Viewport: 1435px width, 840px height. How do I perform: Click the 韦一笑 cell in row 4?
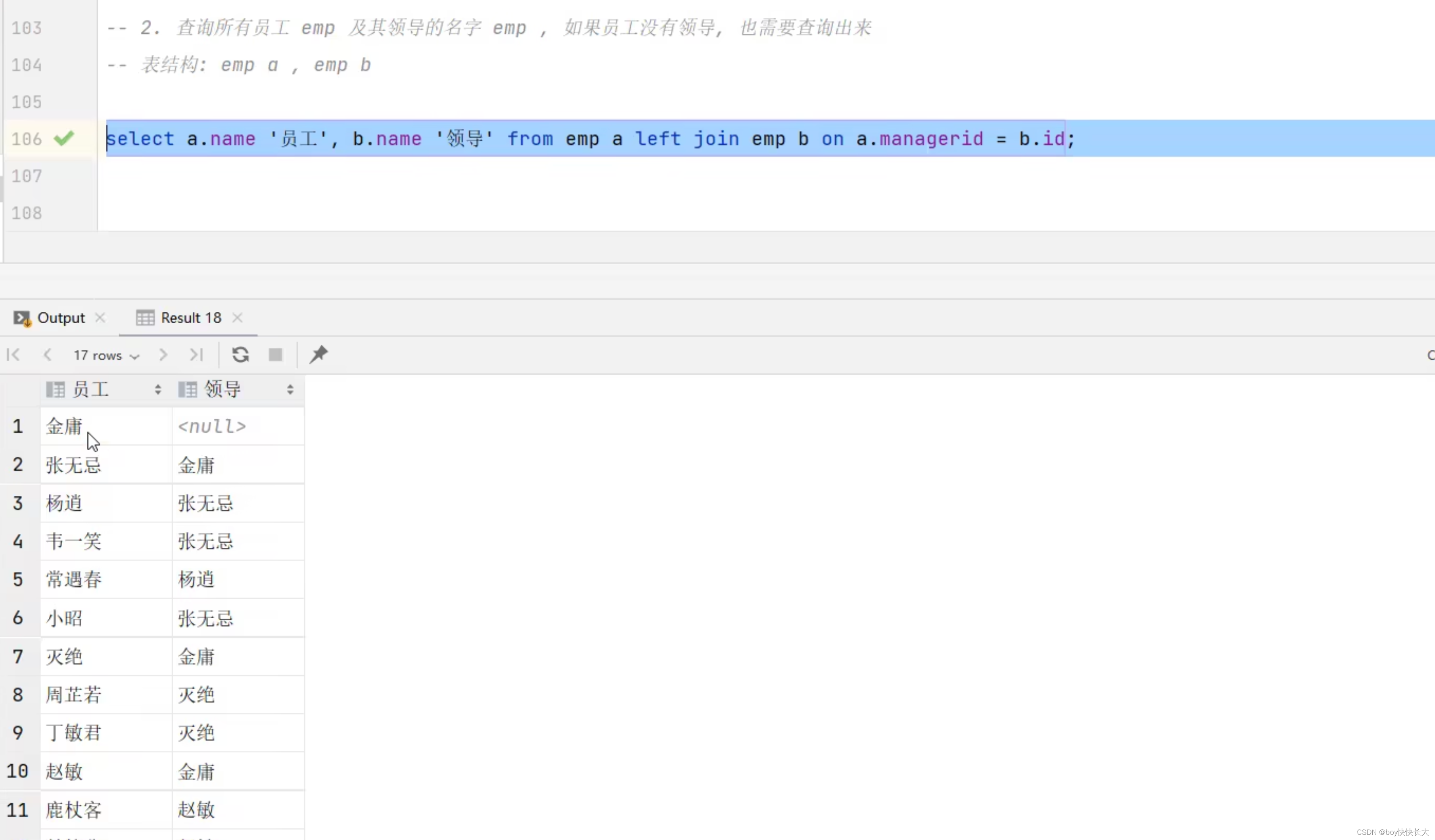click(106, 541)
